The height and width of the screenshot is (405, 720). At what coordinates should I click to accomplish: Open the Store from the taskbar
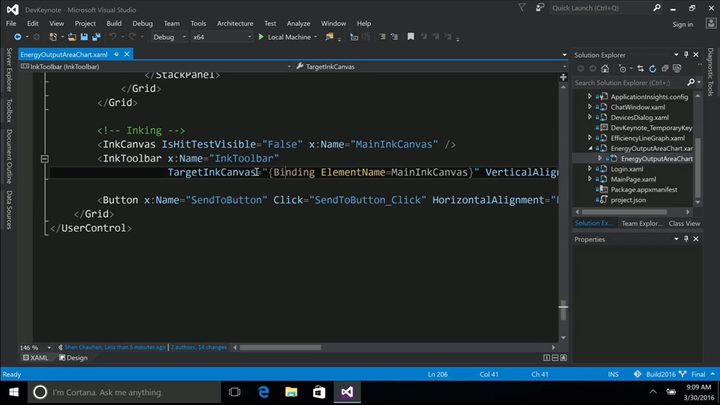(x=319, y=392)
